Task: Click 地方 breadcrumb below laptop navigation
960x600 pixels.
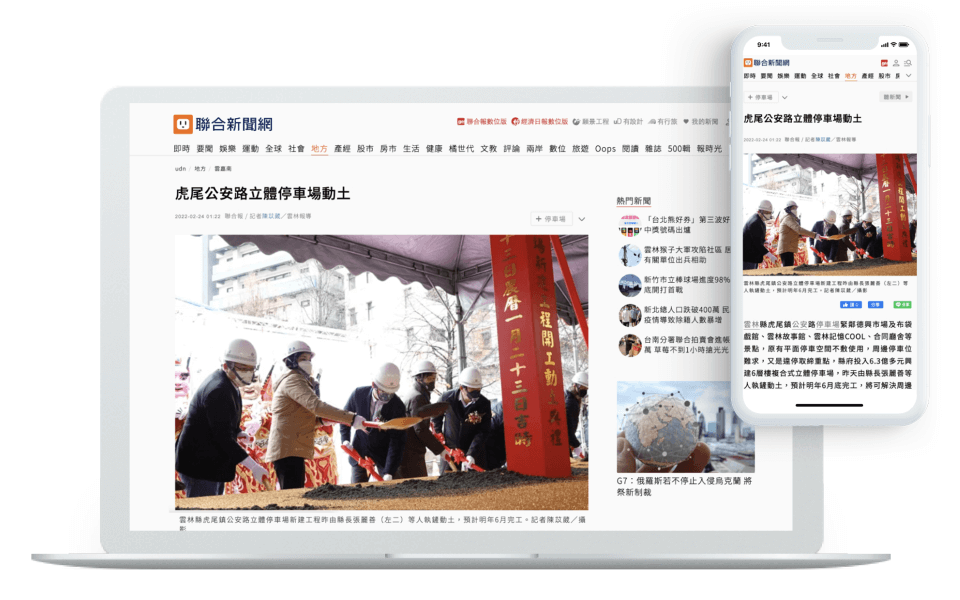Action: 200,169
